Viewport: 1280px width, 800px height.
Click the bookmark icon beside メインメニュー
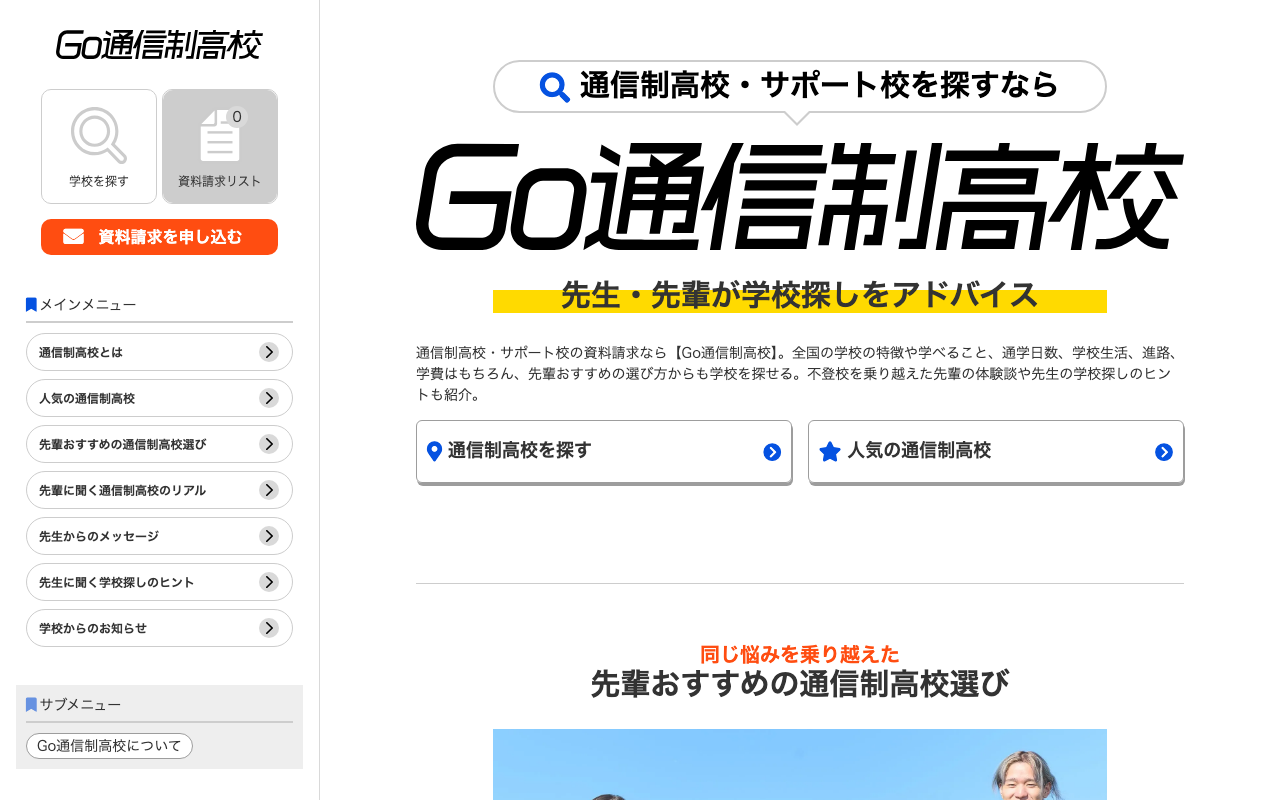pyautogui.click(x=29, y=303)
